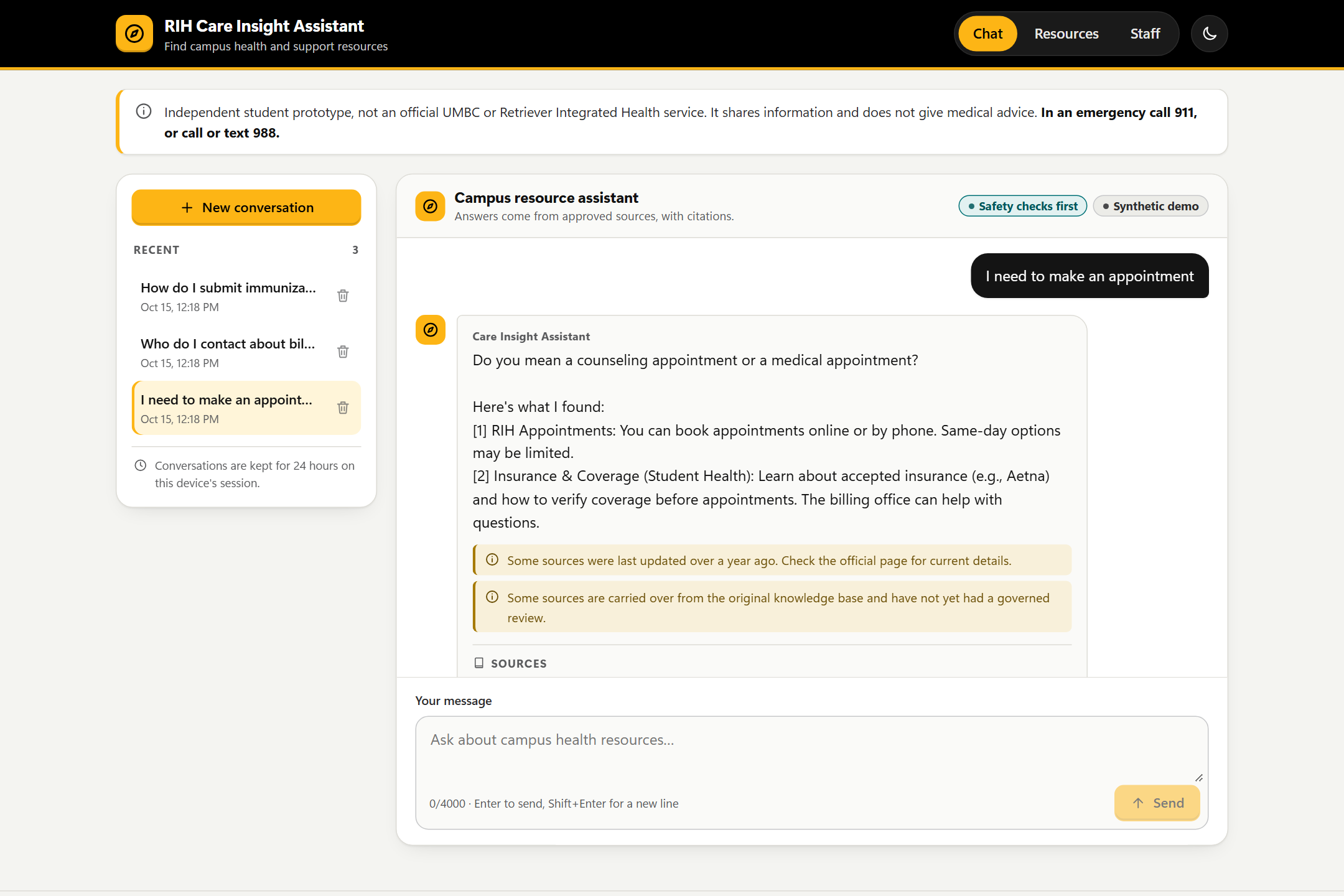
Task: Delete the appointment conversation with its trash icon
Action: click(x=343, y=408)
